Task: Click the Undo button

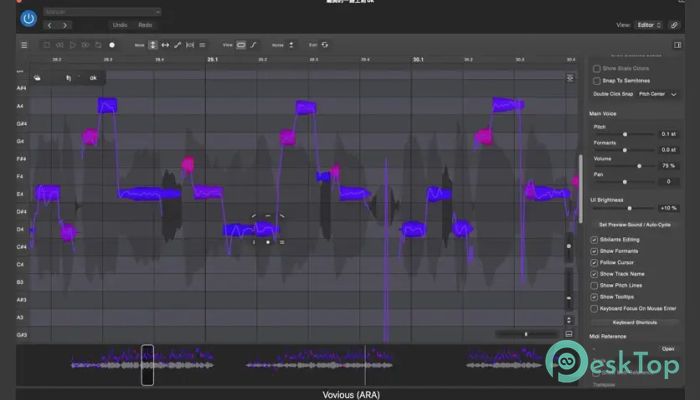Action: click(x=120, y=25)
